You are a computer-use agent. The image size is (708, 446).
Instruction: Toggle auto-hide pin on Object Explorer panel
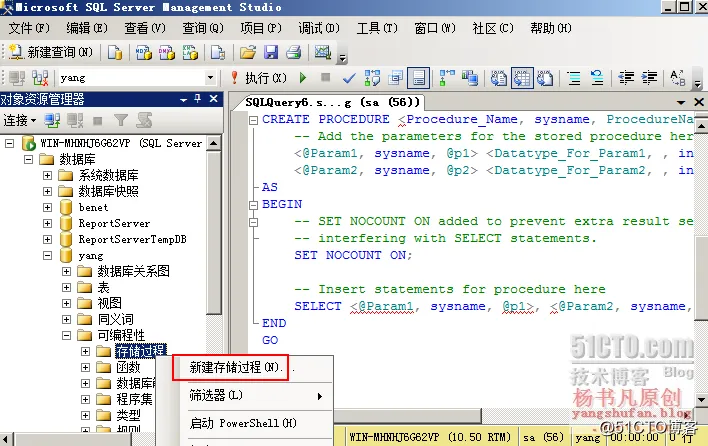pos(198,98)
